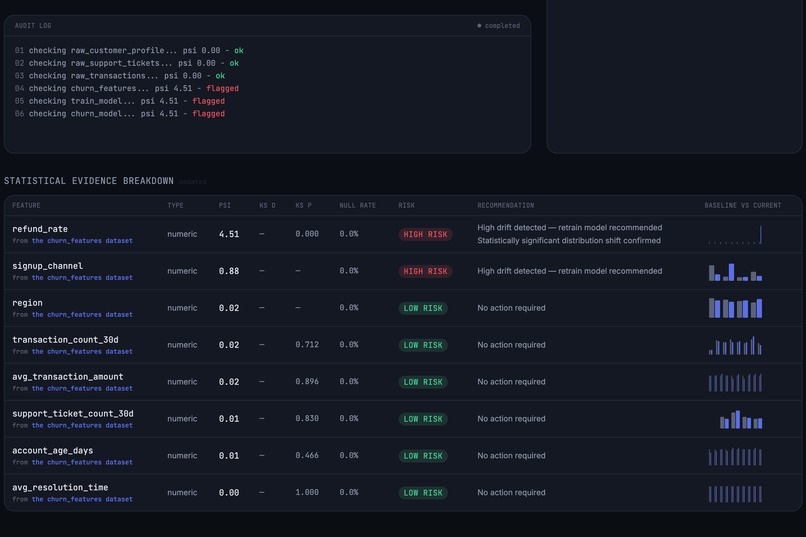Click audit log line 03 raw_transactions
The width and height of the screenshot is (806, 537).
tap(120, 76)
